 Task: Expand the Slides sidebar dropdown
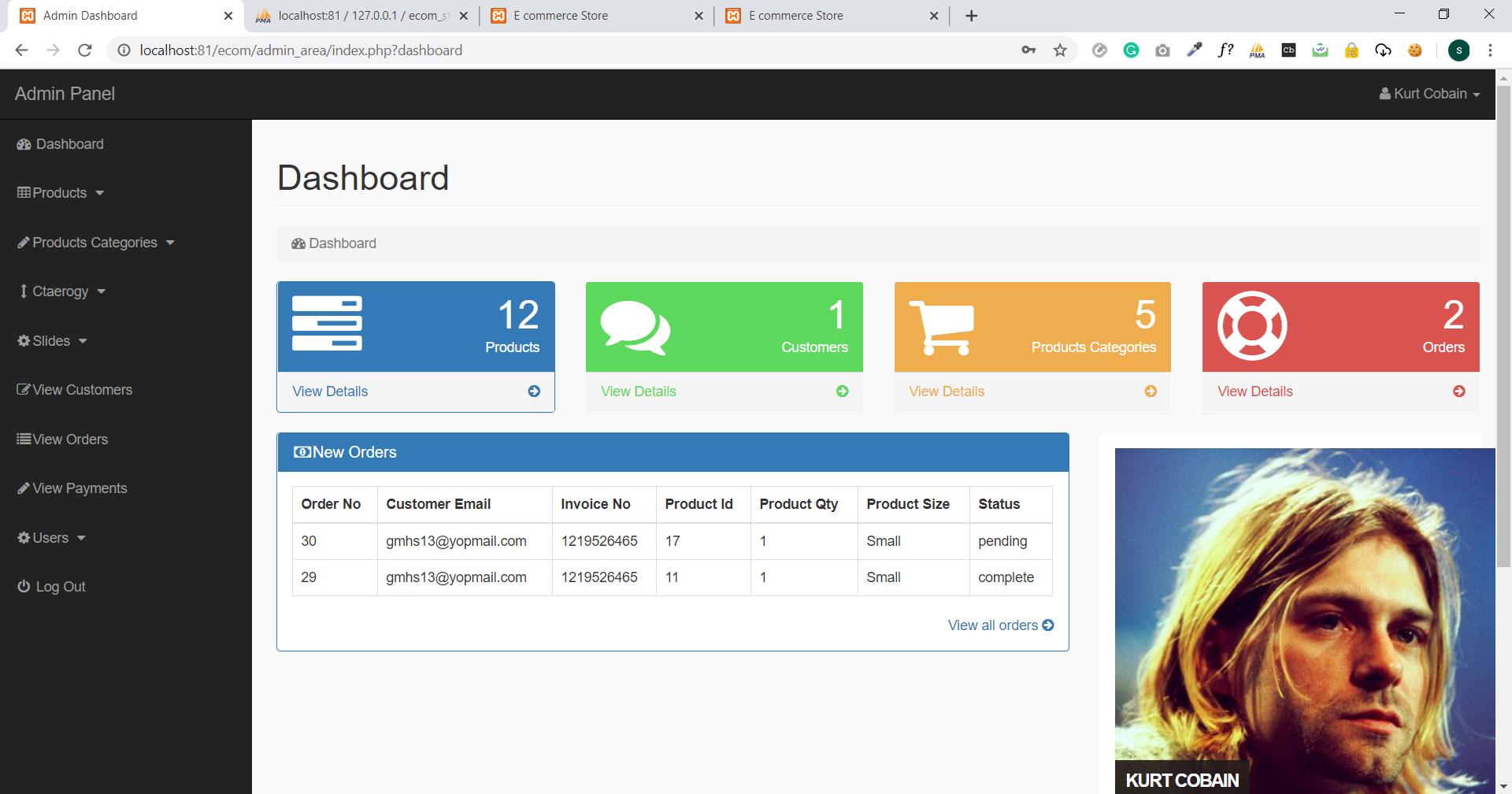pyautogui.click(x=52, y=341)
